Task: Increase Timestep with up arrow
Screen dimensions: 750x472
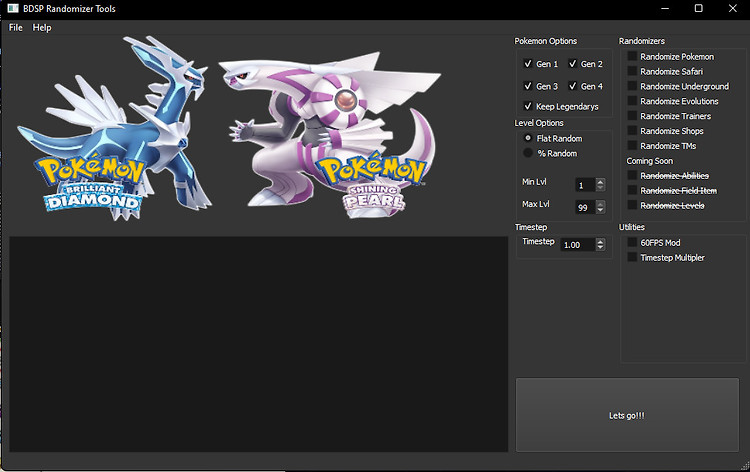Action: [x=601, y=241]
